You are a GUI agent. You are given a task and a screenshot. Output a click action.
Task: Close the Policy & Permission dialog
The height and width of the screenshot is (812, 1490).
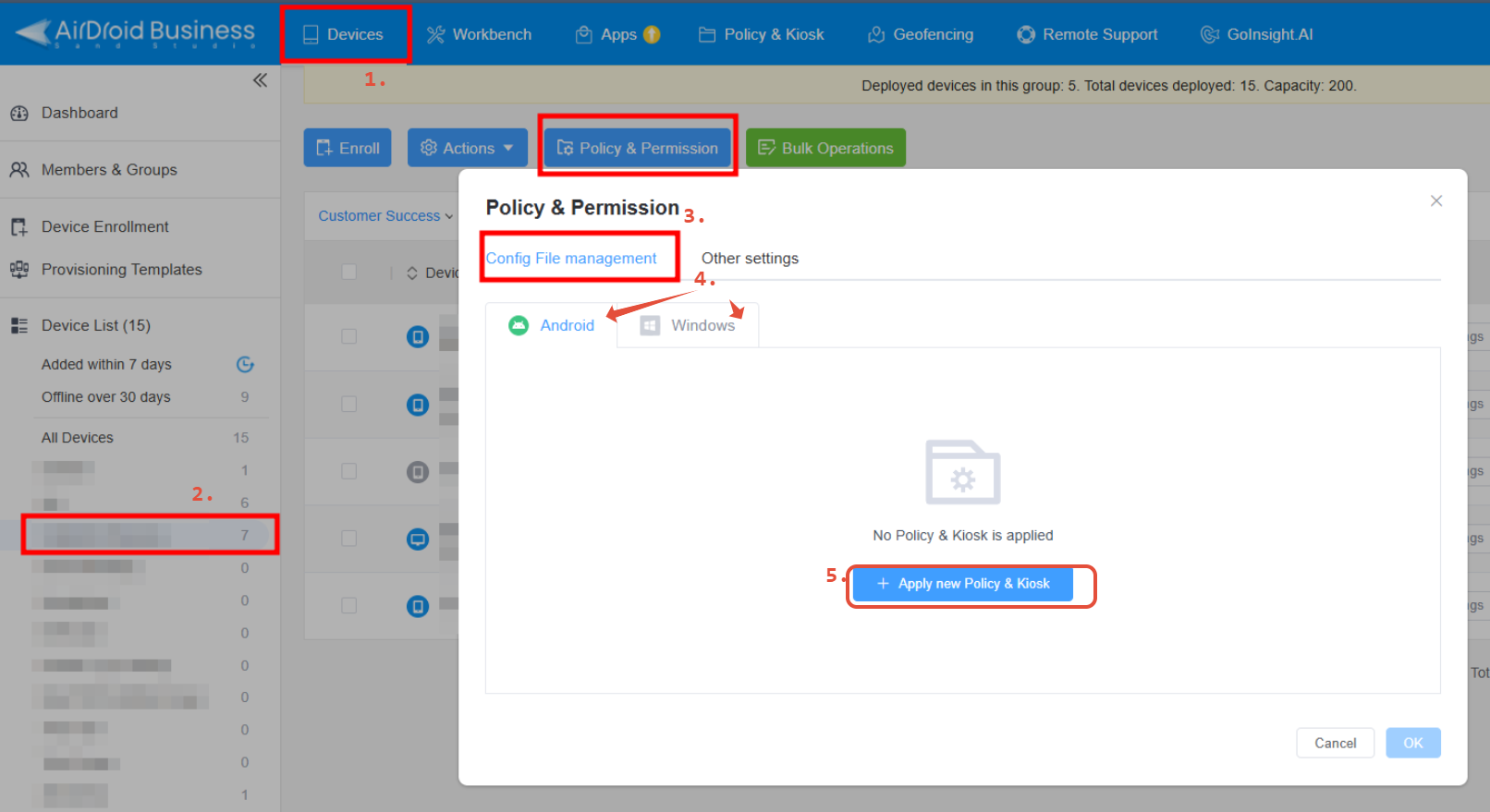[1436, 200]
